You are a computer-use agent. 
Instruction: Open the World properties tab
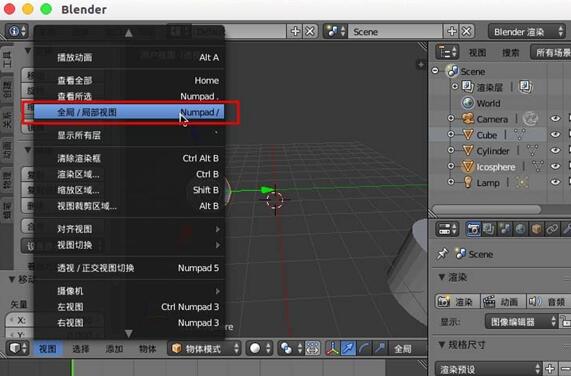pos(520,229)
